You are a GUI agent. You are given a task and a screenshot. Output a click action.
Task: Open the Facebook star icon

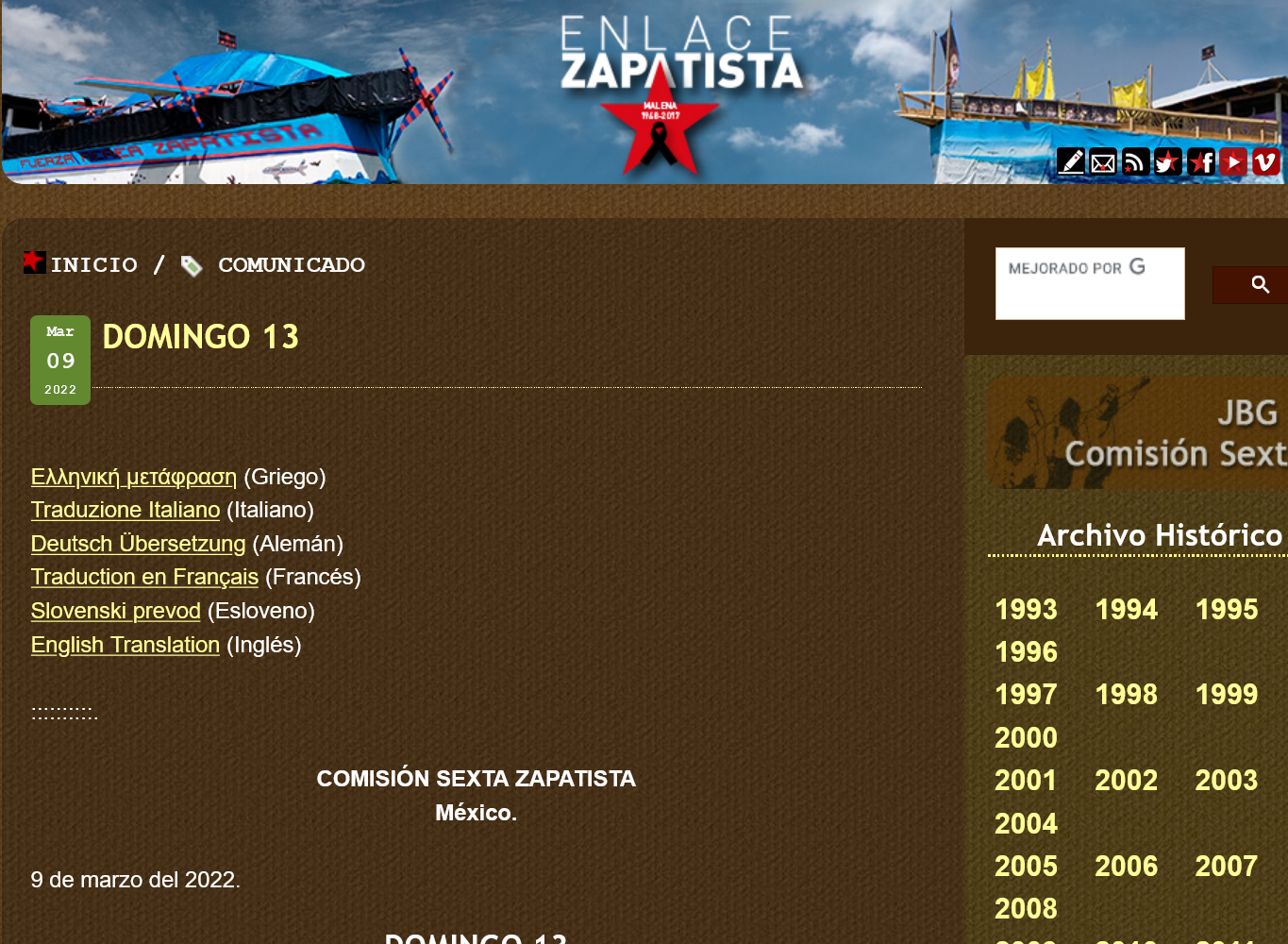point(1200,161)
